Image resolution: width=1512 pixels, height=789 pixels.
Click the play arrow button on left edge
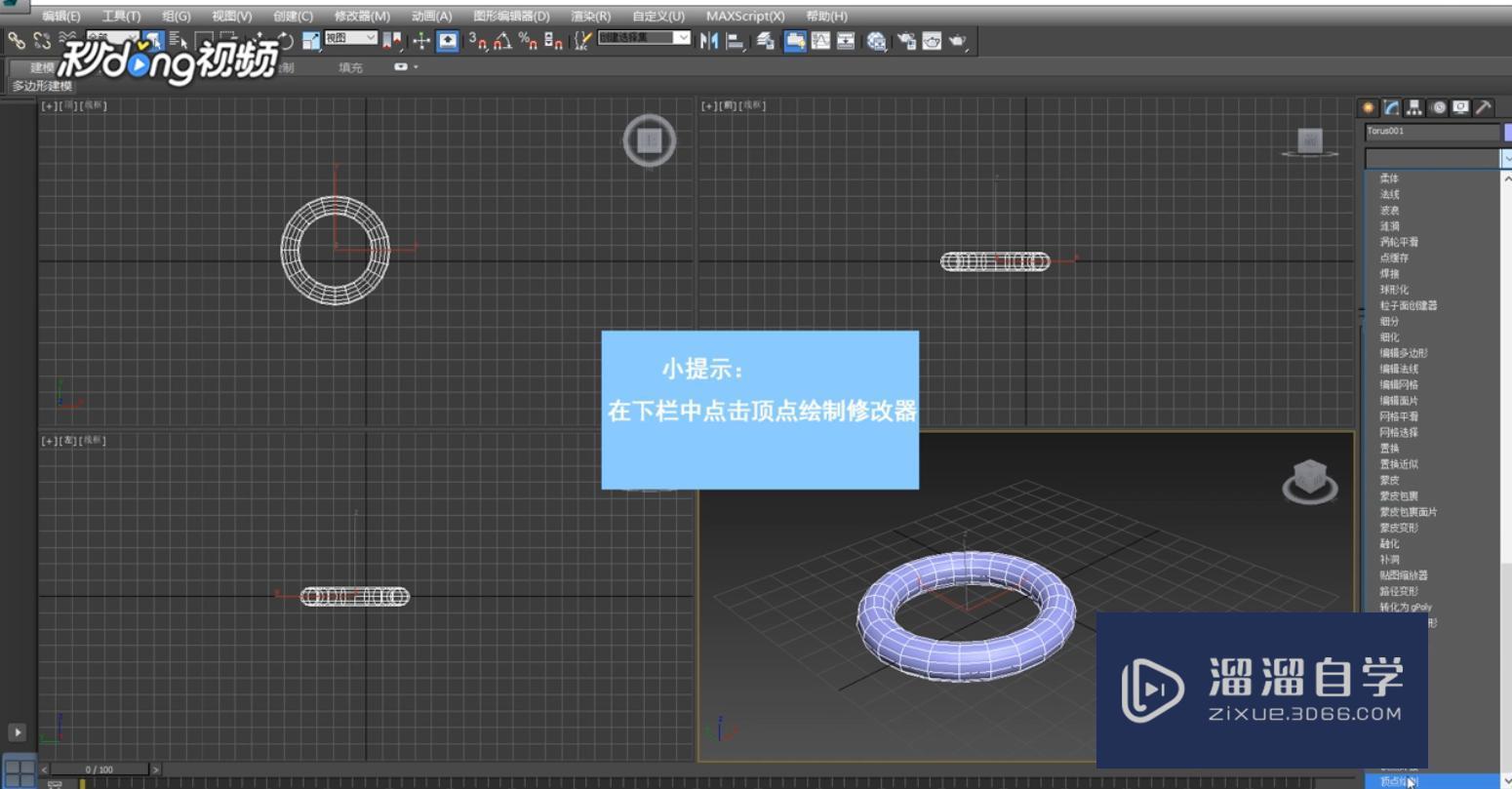18,731
